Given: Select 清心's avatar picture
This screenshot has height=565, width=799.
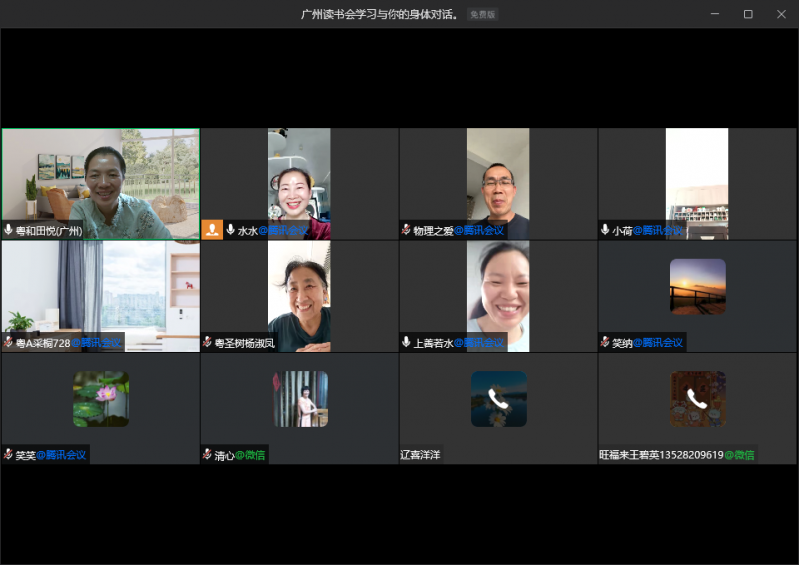Looking at the screenshot, I should click(x=300, y=399).
